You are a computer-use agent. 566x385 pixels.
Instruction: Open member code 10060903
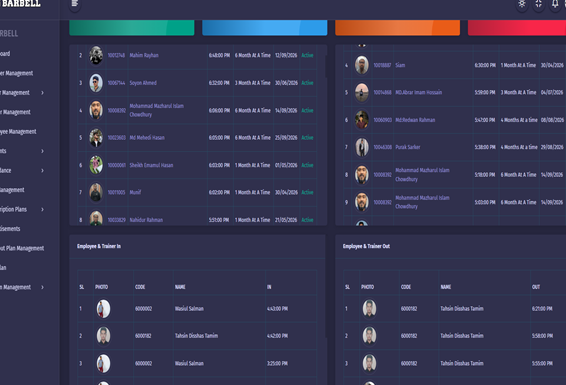click(383, 120)
